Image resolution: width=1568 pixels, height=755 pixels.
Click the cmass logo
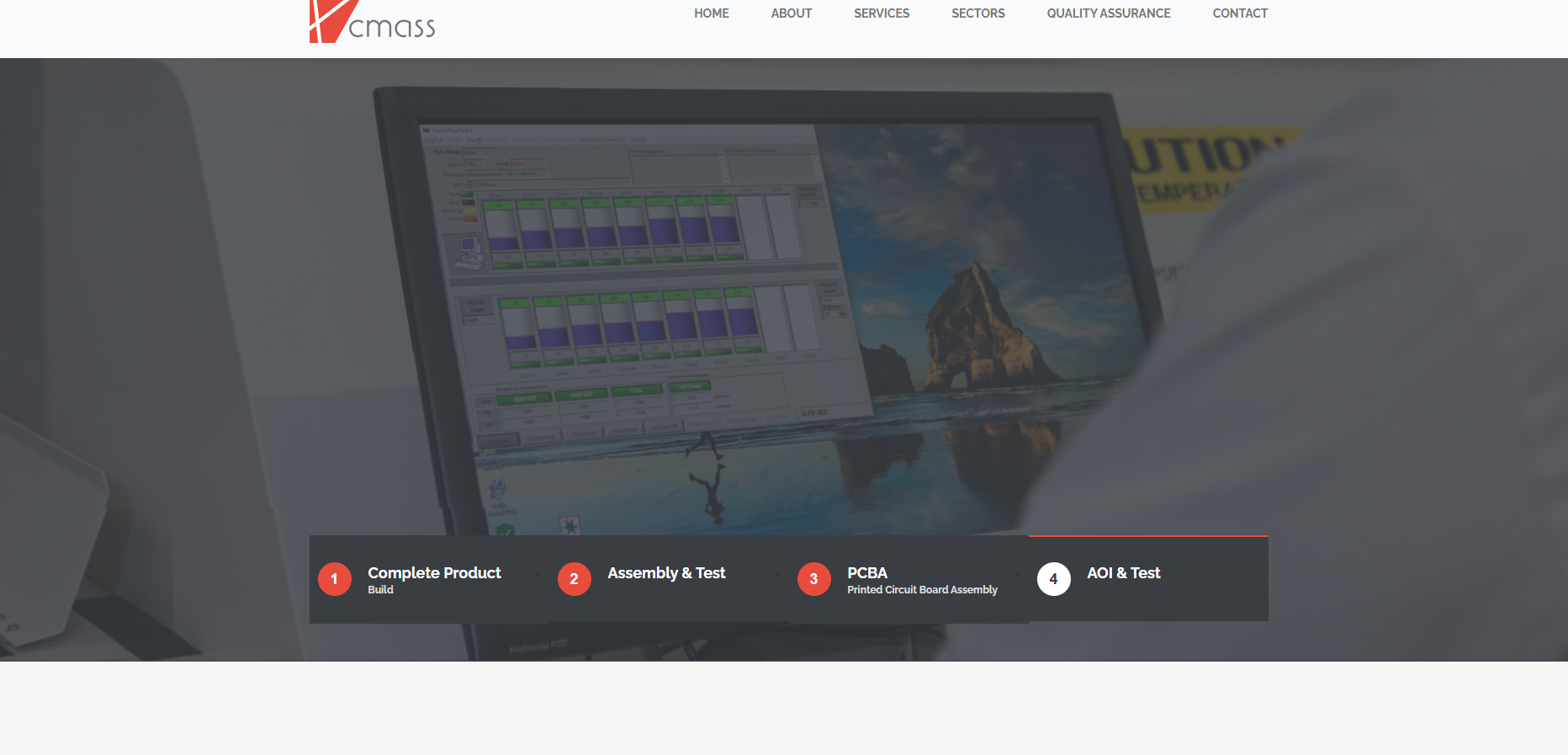(x=372, y=22)
